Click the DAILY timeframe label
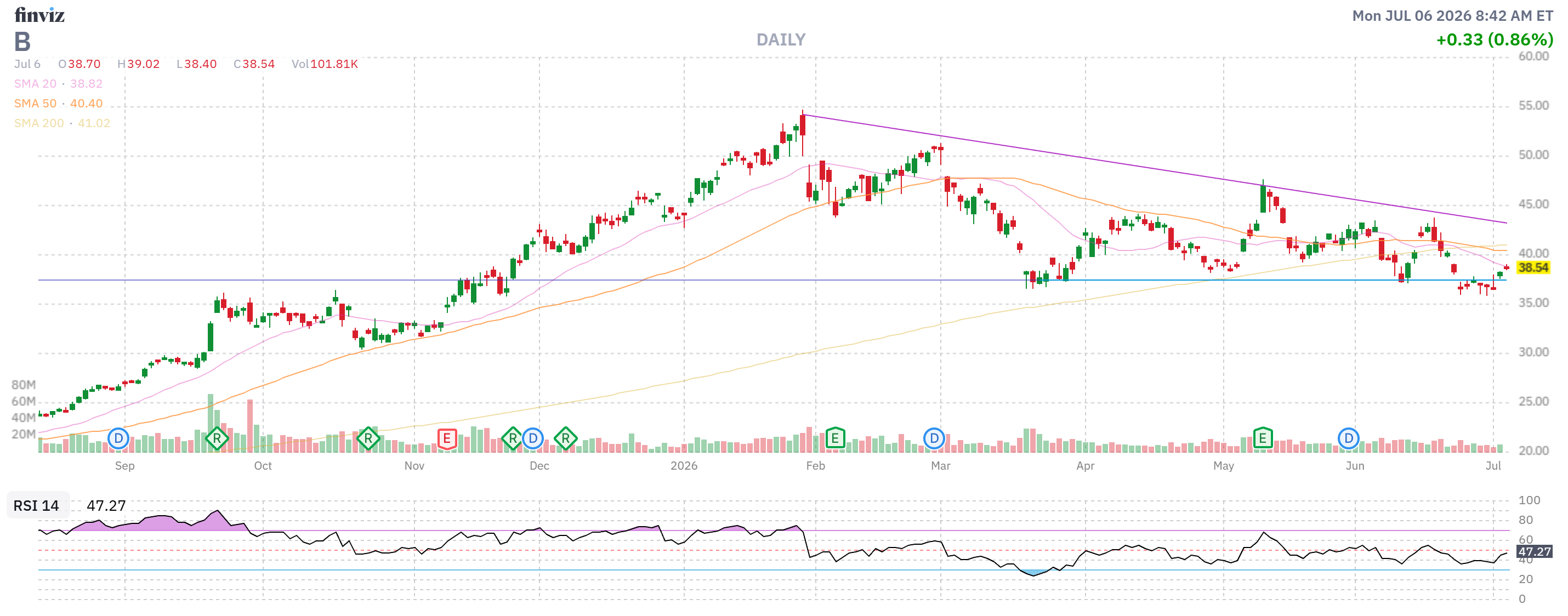This screenshot has height=616, width=1568. click(x=781, y=40)
